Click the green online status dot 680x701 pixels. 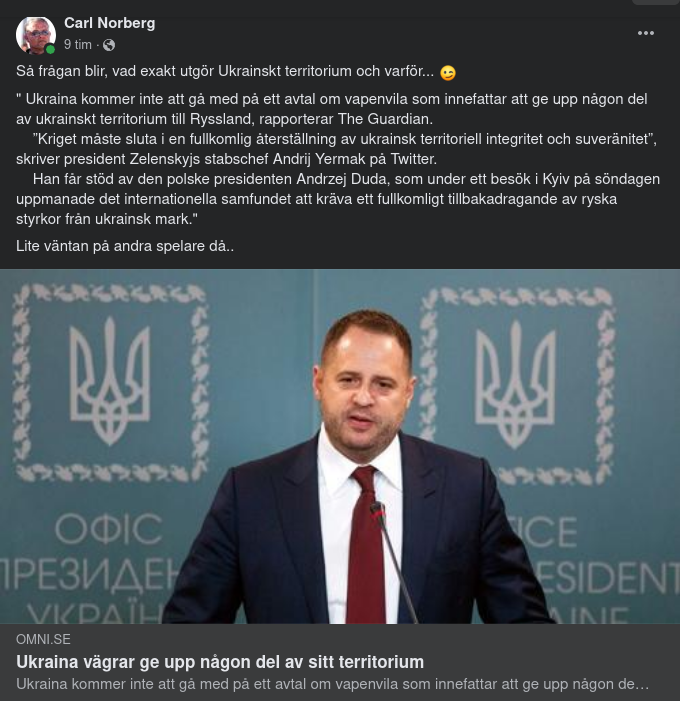[x=50, y=49]
